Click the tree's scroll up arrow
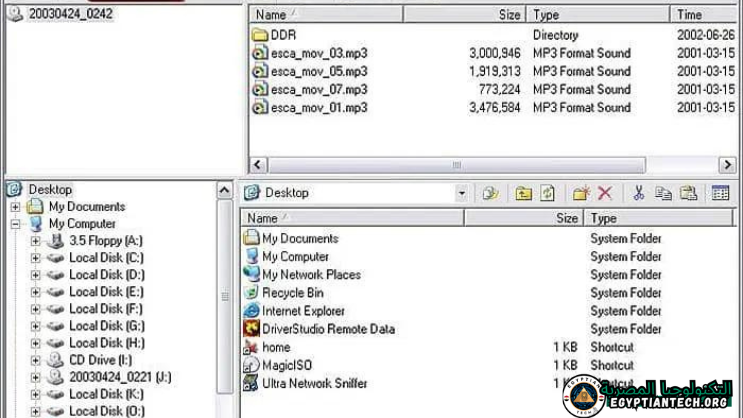This screenshot has height=418, width=743. point(224,191)
